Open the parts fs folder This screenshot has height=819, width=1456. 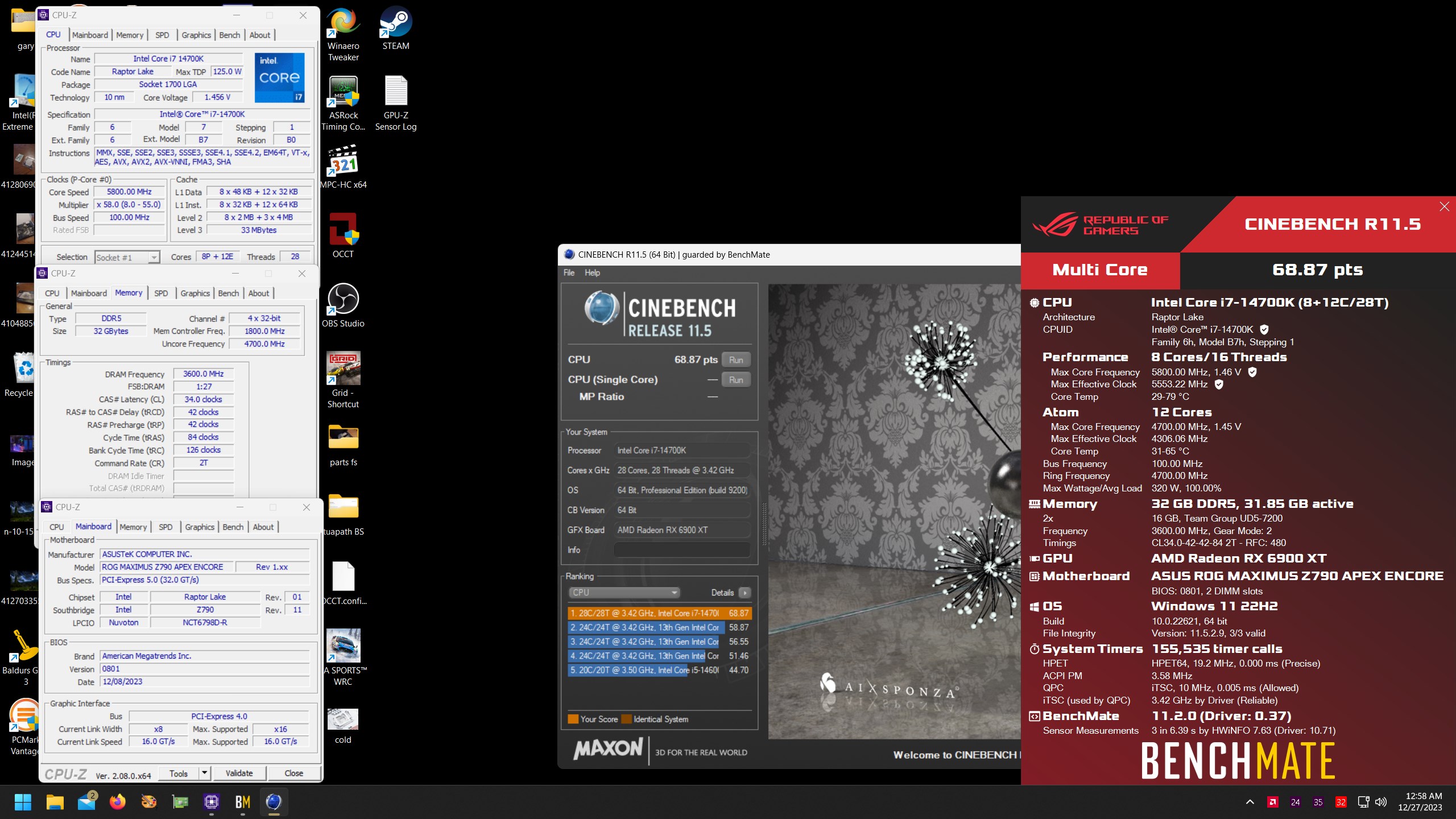pos(343,445)
